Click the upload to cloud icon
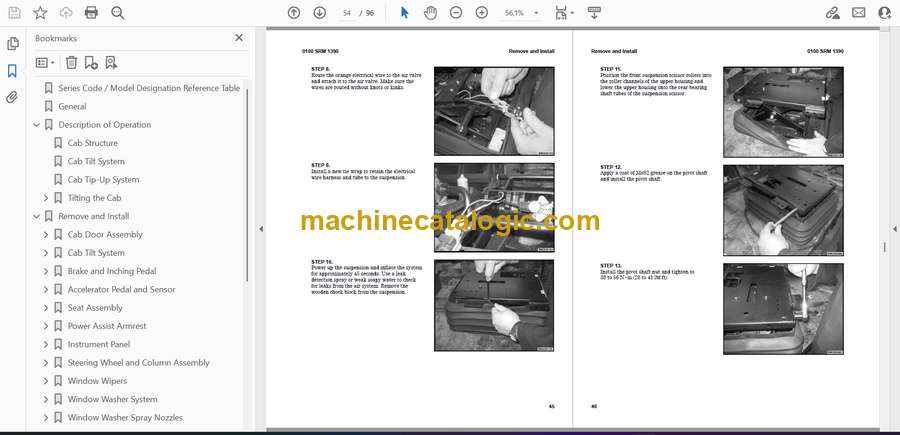Image resolution: width=900 pixels, height=435 pixels. (x=66, y=13)
